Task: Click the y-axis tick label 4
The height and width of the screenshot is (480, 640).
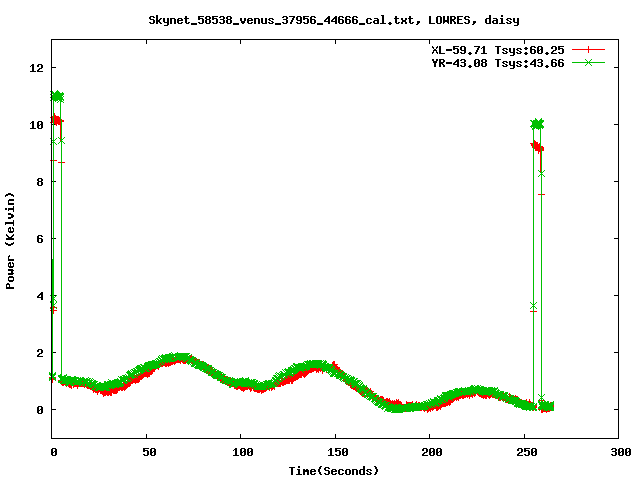Action: 40,296
